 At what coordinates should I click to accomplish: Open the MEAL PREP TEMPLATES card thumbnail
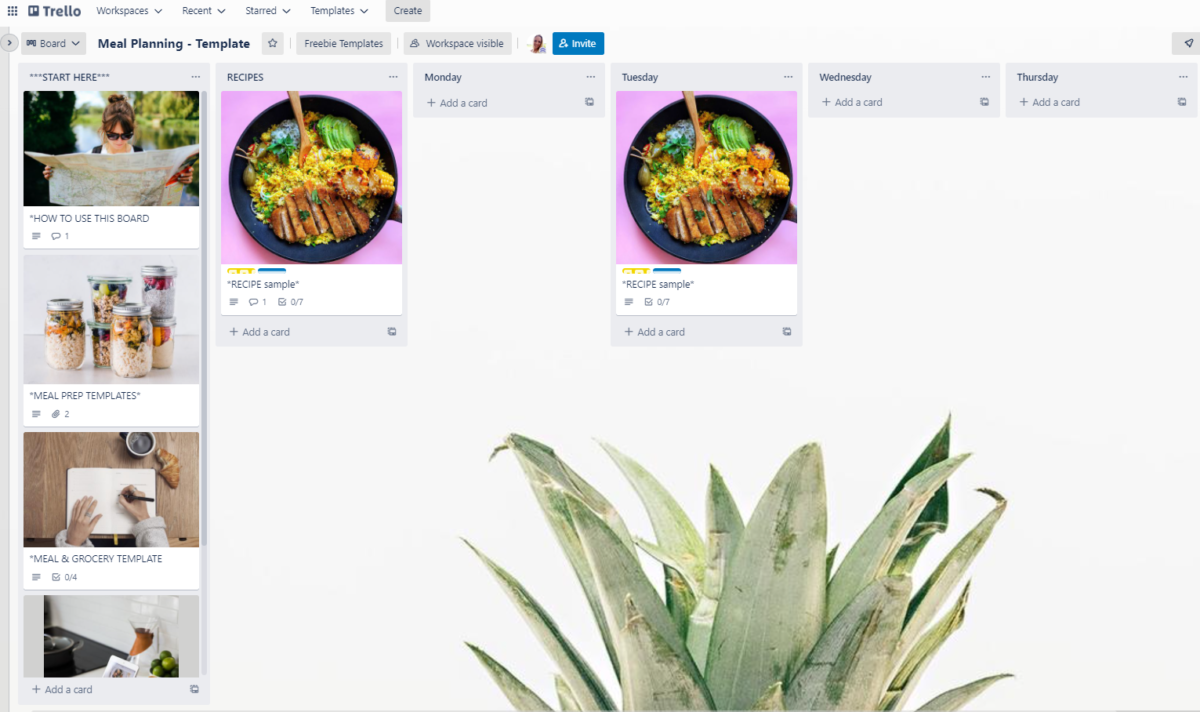(x=111, y=320)
